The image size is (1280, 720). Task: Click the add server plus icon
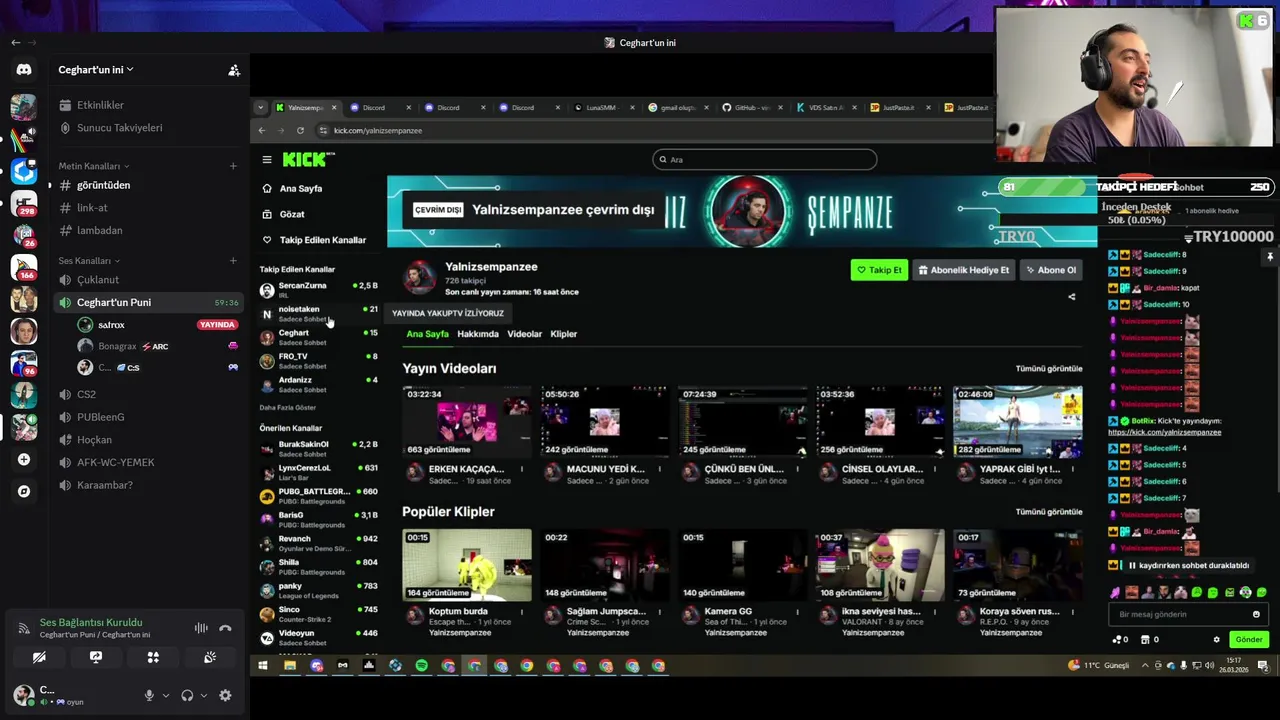[24, 460]
